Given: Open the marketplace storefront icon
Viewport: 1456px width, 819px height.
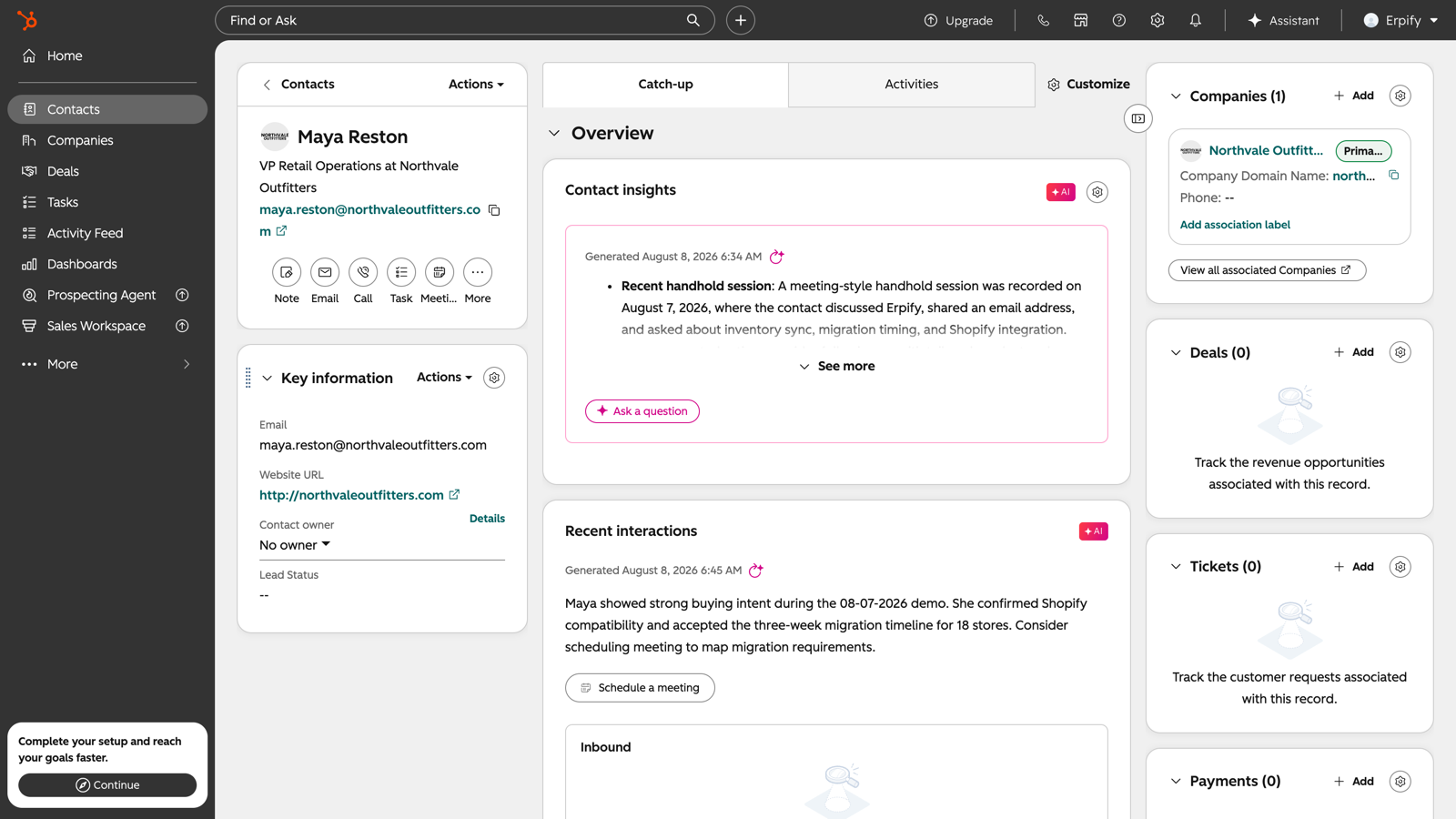Looking at the screenshot, I should [x=1081, y=20].
